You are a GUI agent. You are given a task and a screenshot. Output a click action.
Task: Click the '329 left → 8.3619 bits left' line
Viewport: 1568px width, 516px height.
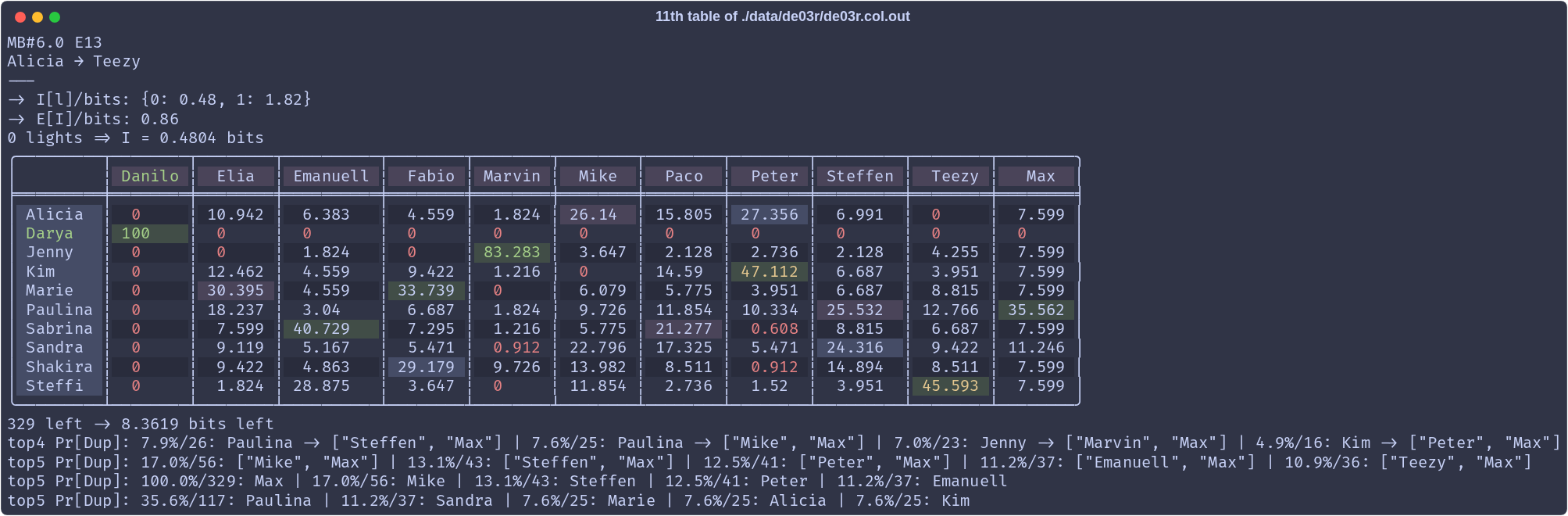141,424
